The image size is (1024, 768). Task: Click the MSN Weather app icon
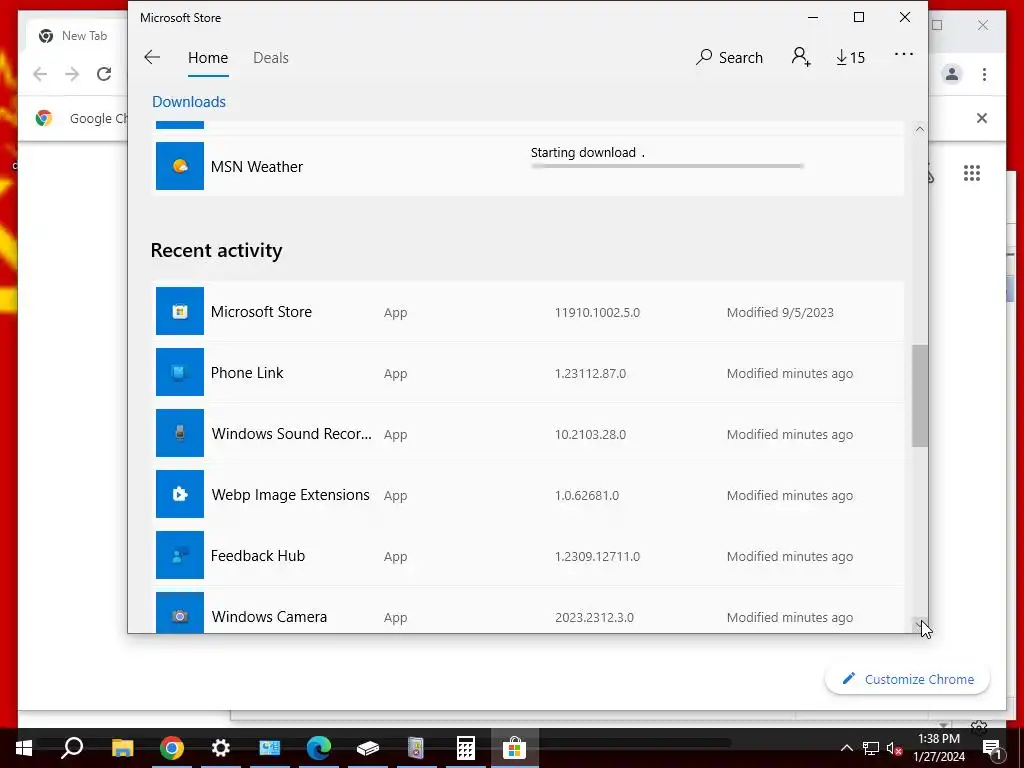pyautogui.click(x=180, y=166)
